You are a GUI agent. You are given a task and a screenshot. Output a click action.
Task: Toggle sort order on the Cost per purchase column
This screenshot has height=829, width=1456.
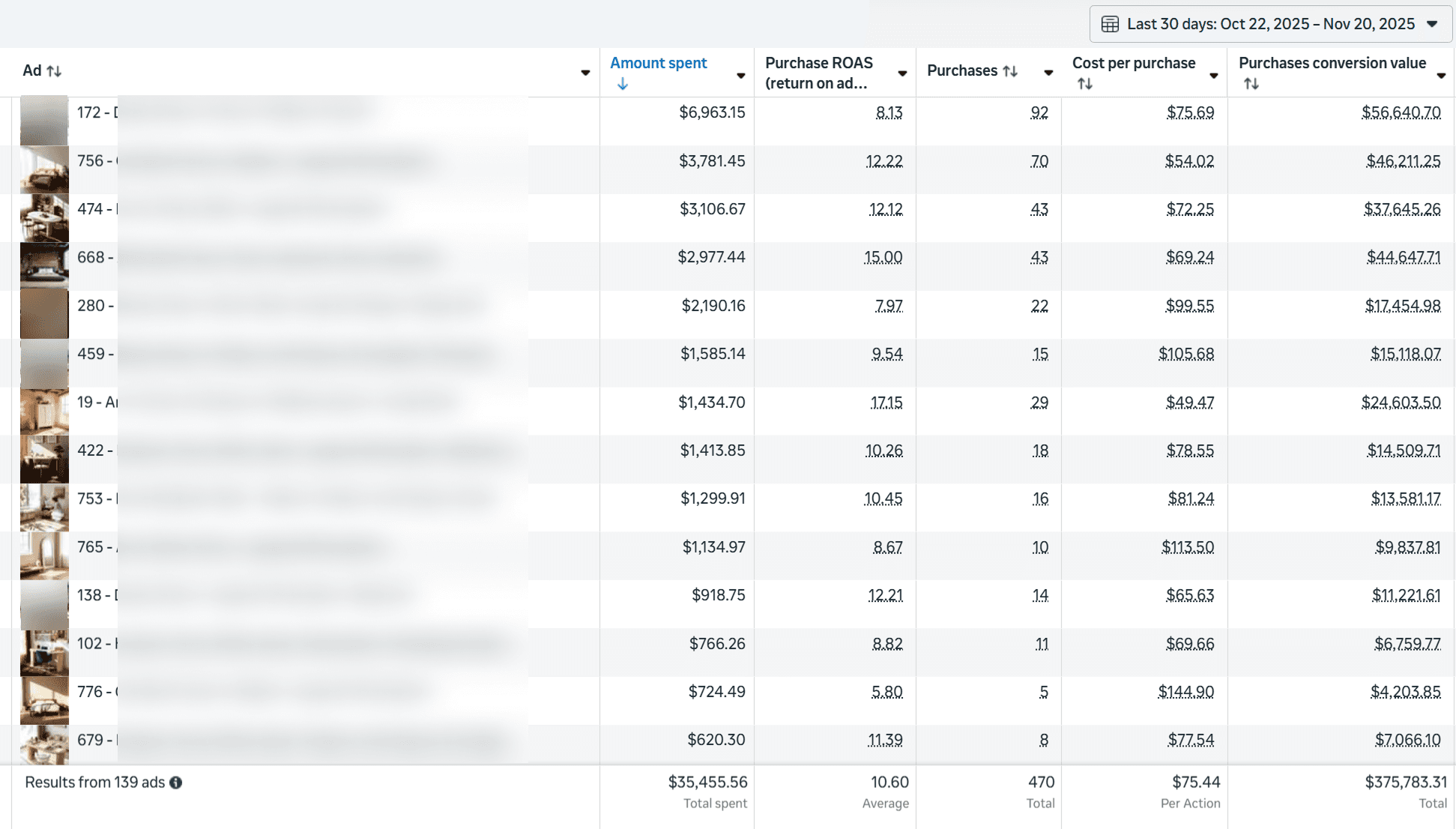point(1084,85)
